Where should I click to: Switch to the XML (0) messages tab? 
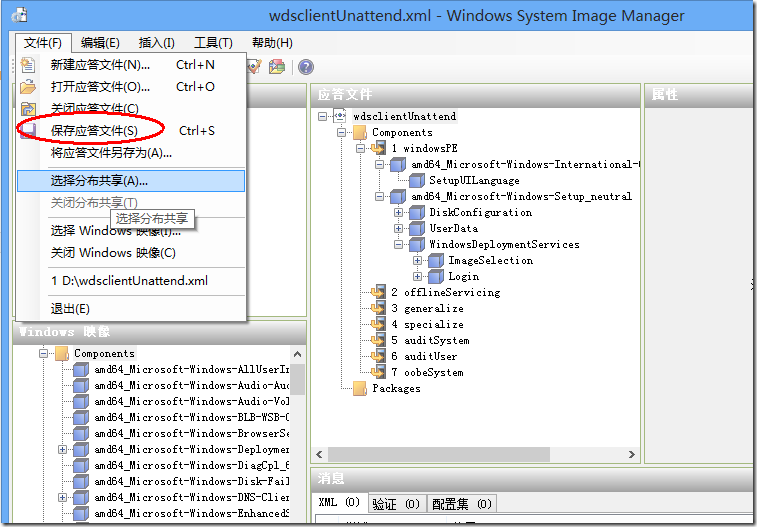click(339, 503)
